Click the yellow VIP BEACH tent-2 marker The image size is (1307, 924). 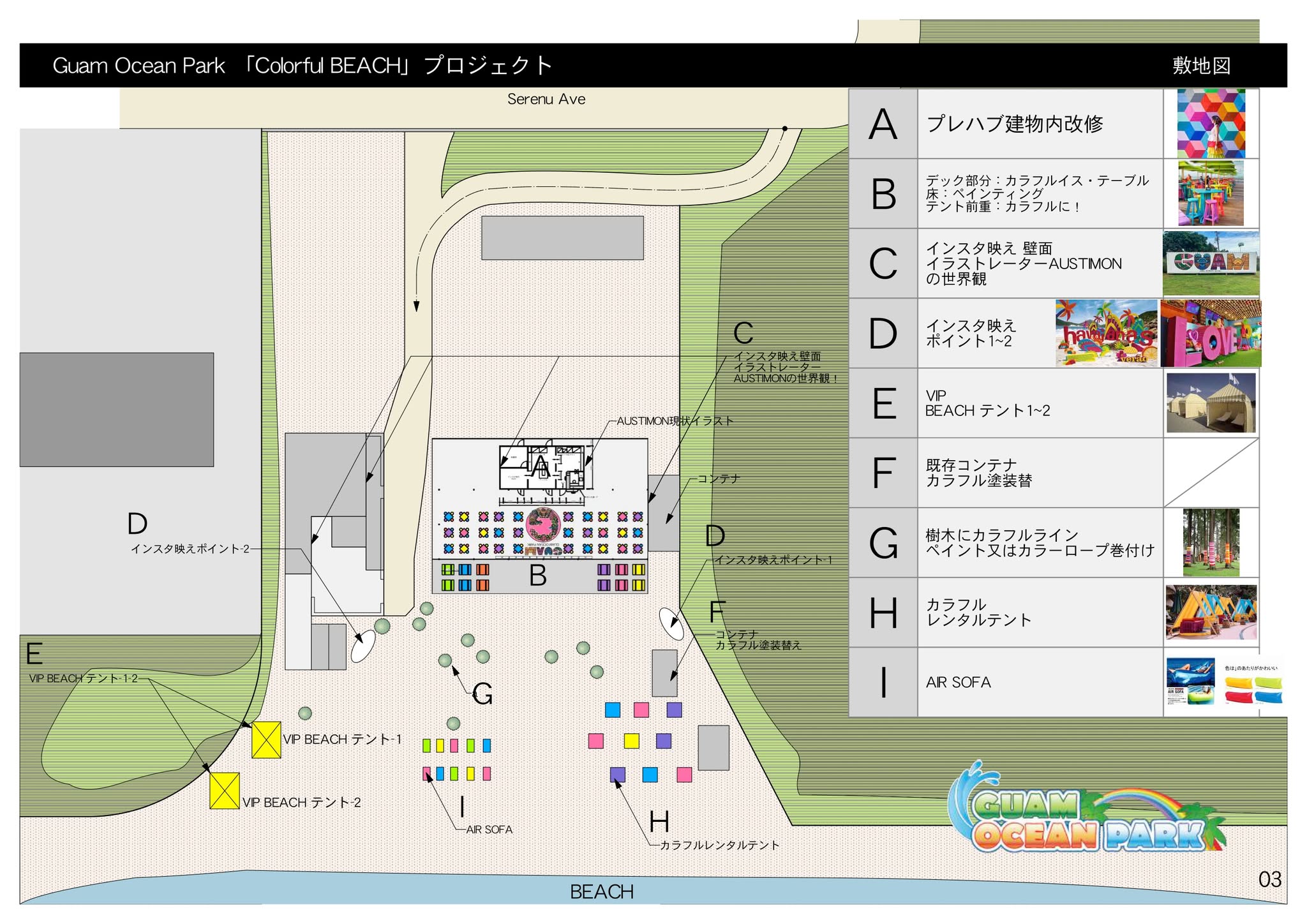coord(225,791)
